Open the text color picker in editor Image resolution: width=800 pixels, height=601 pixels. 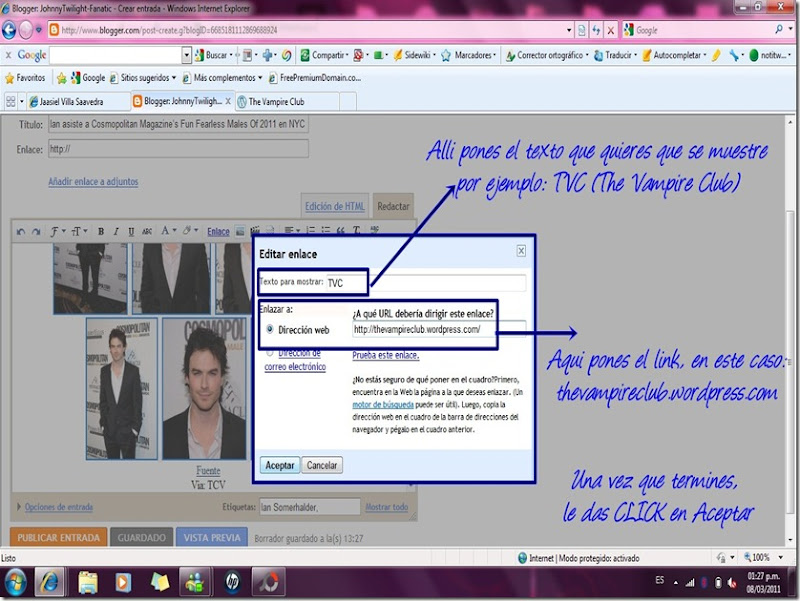[x=168, y=231]
